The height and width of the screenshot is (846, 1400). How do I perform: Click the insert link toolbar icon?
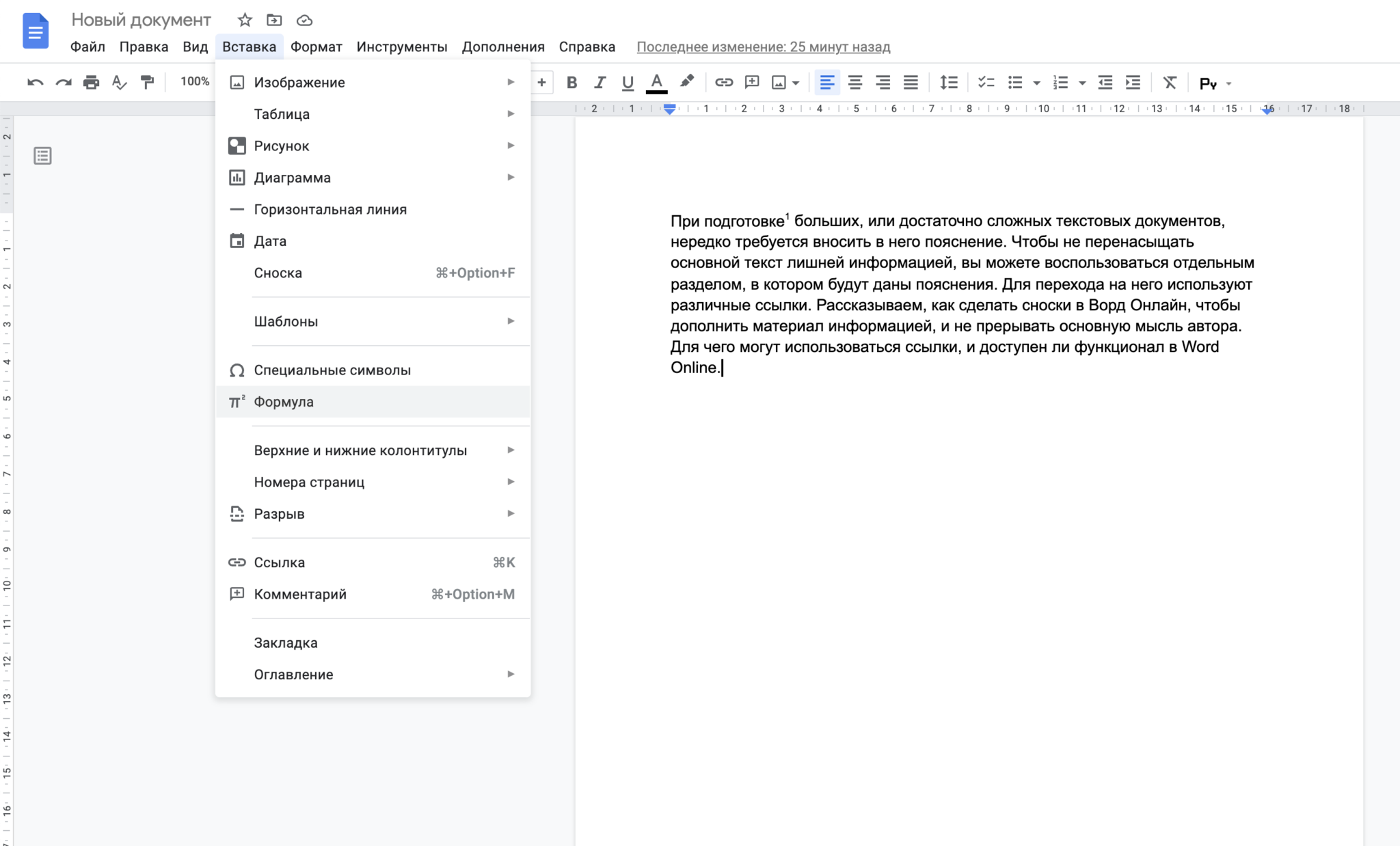[x=724, y=83]
